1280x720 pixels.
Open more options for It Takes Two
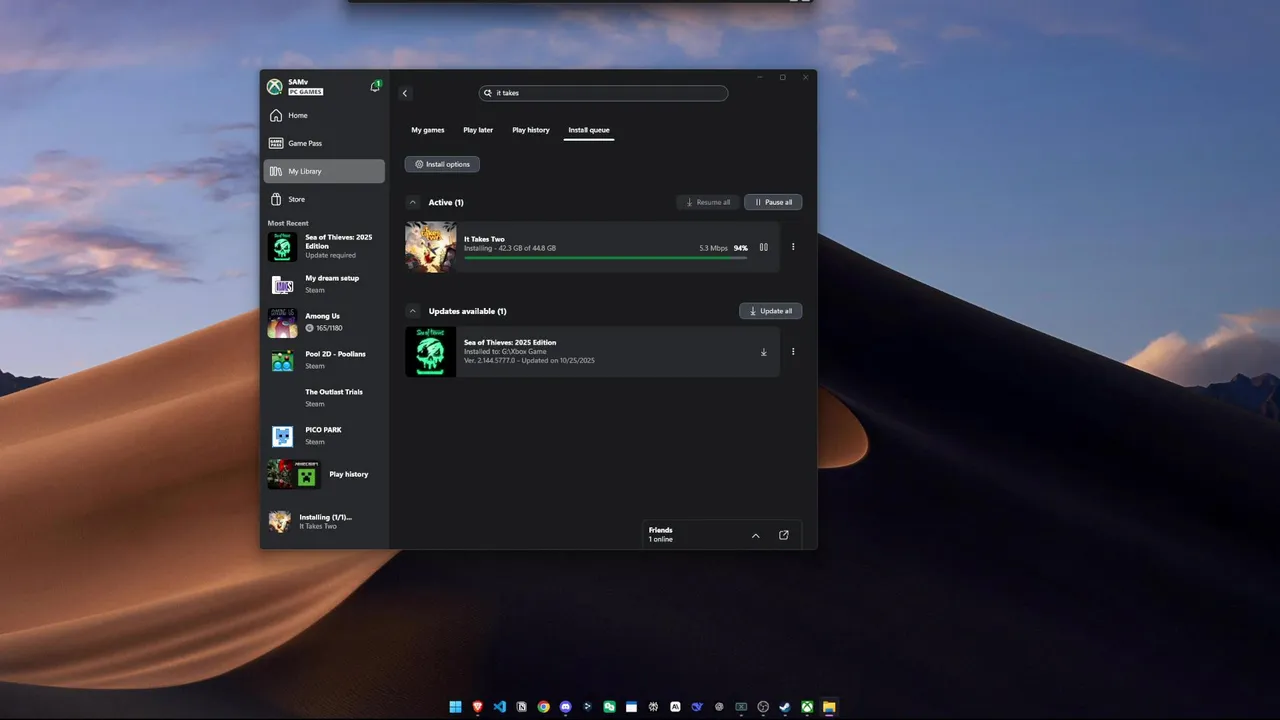[x=793, y=247]
